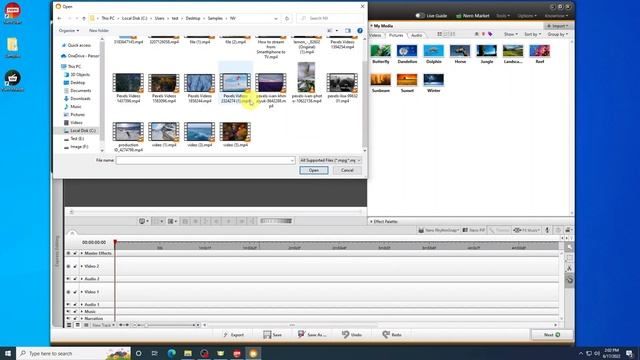640x360 pixels.
Task: Open the Show dropdown in My Media
Action: (510, 34)
